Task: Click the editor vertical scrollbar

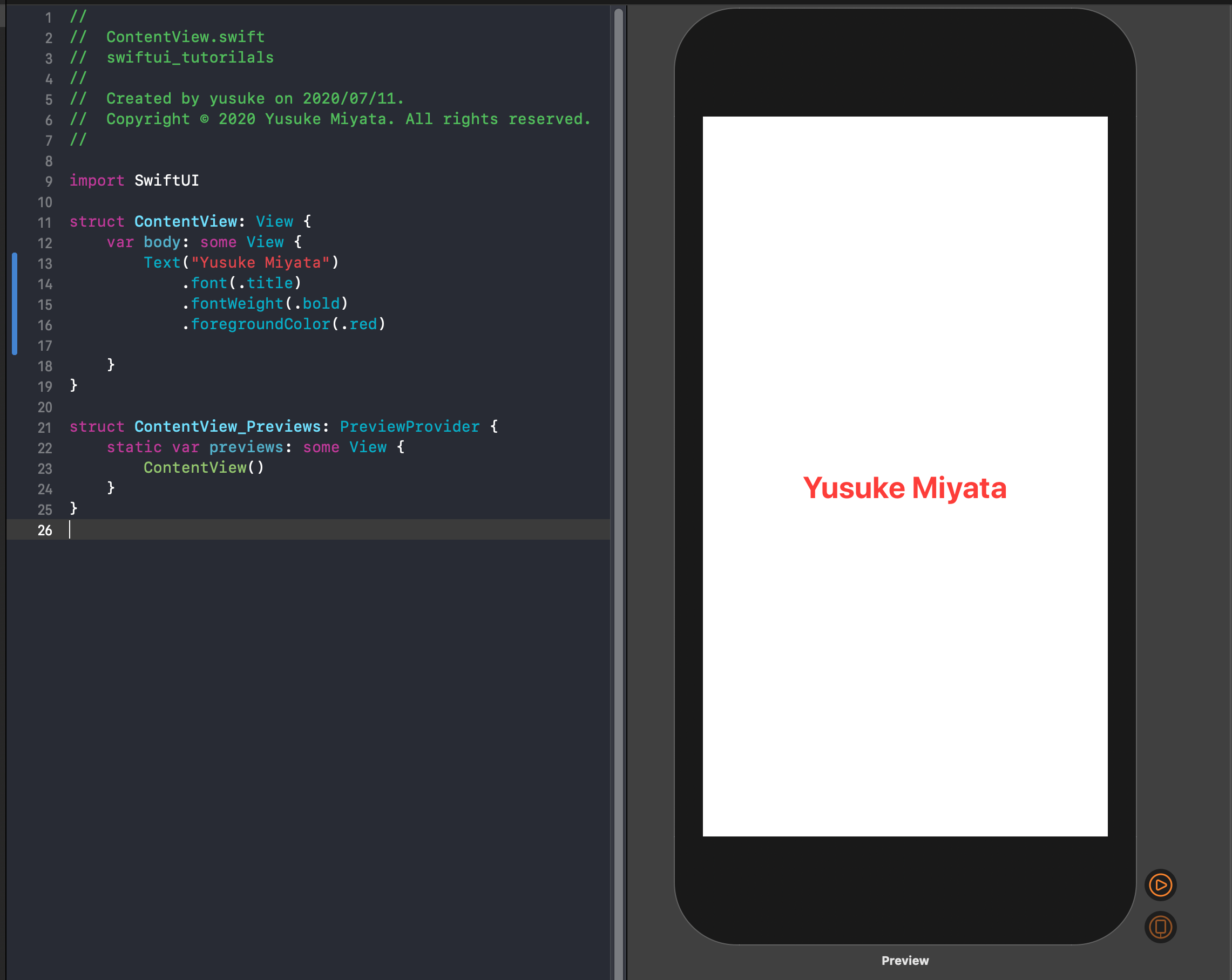Action: (618, 491)
